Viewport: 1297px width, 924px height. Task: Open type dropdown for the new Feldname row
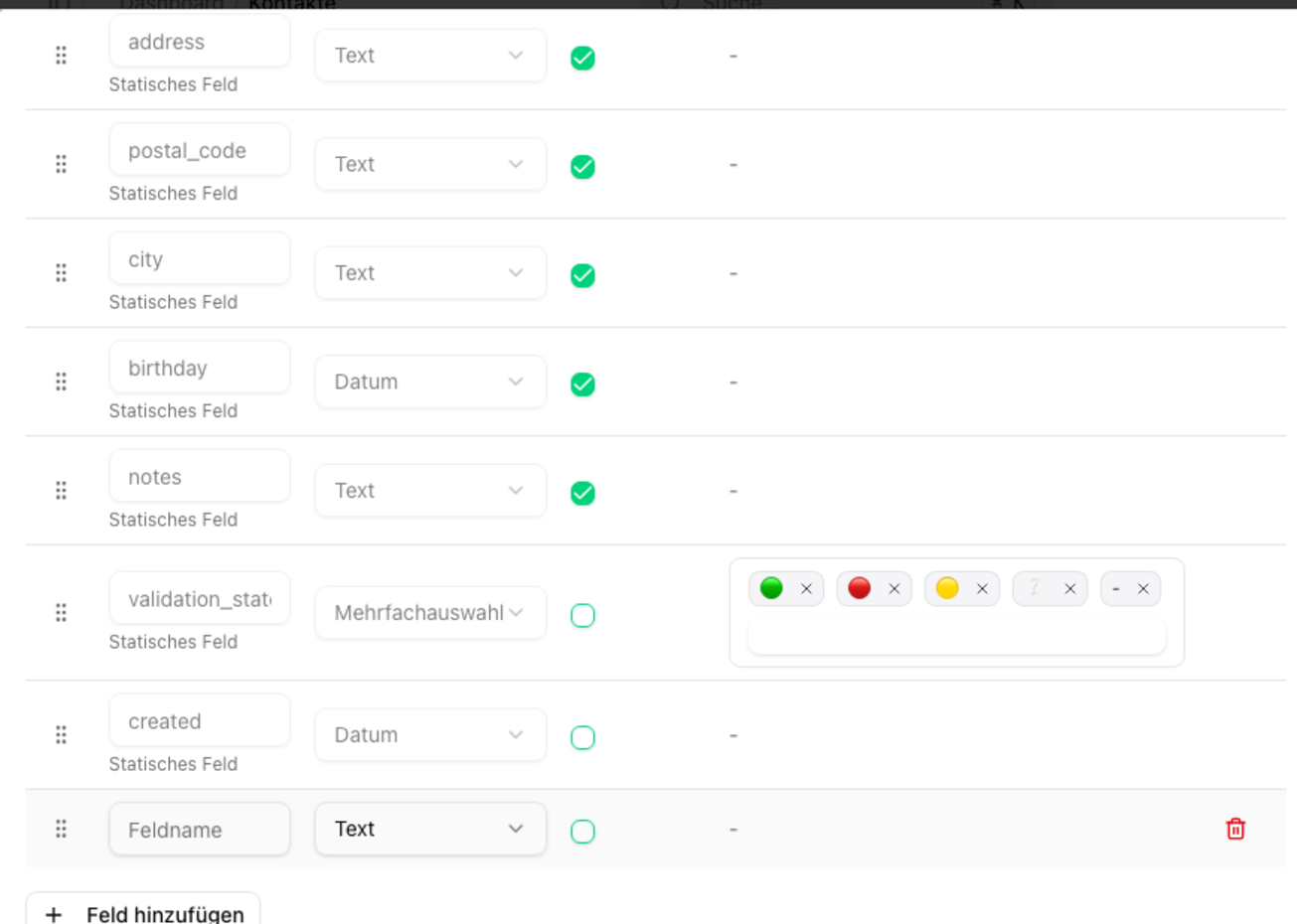point(429,829)
